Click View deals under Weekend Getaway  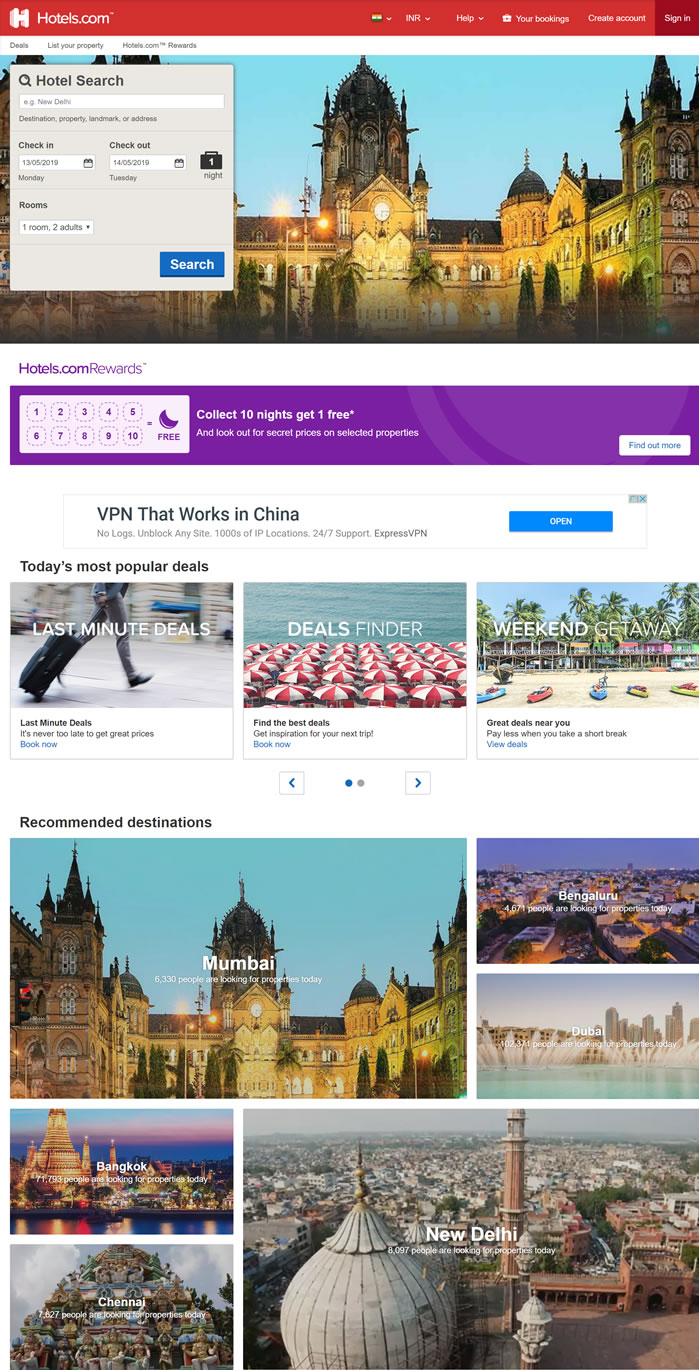506,745
